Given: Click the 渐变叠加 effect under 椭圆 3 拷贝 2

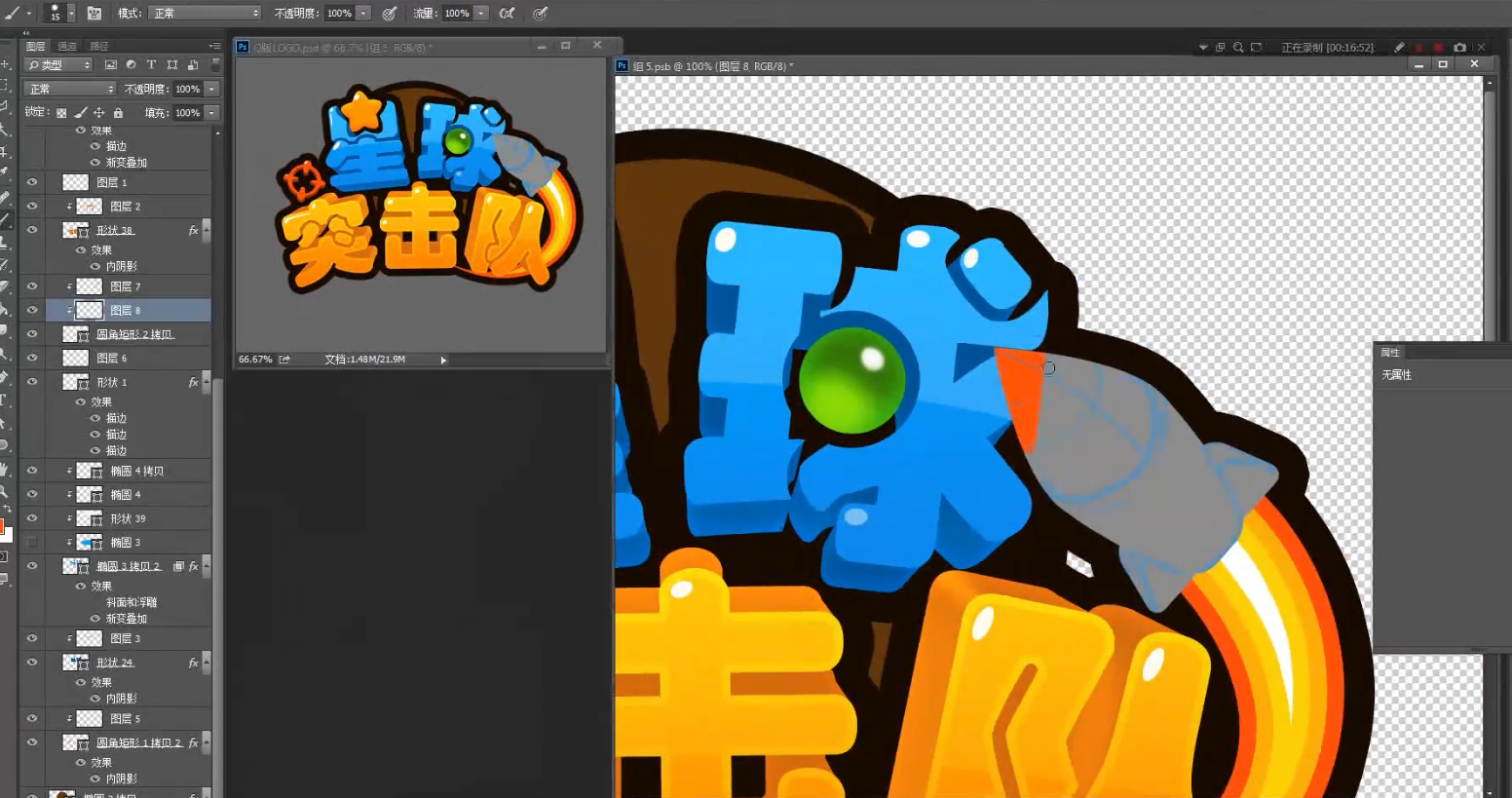Looking at the screenshot, I should (x=127, y=619).
